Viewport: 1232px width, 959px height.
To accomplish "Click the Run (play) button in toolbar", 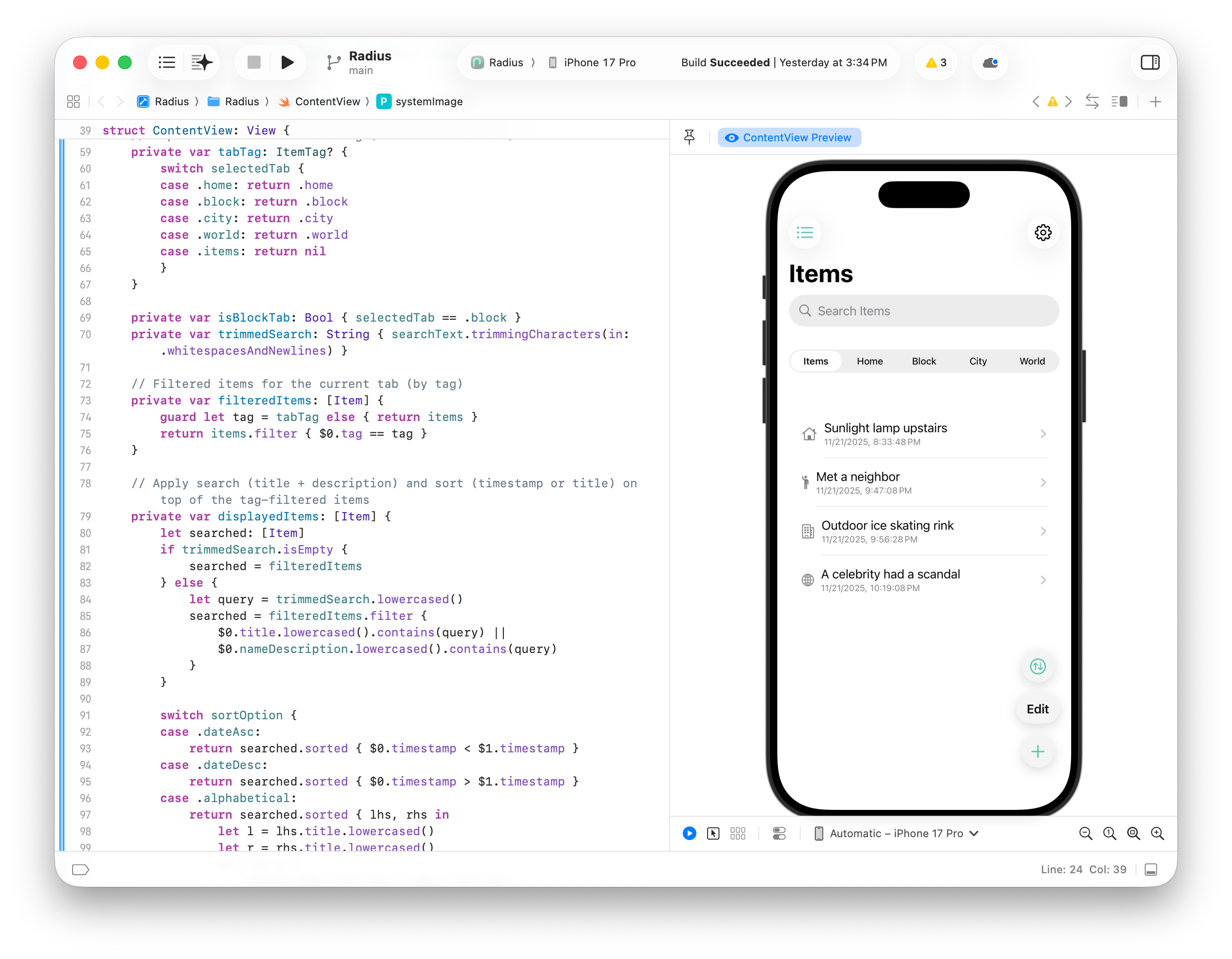I will coord(287,62).
